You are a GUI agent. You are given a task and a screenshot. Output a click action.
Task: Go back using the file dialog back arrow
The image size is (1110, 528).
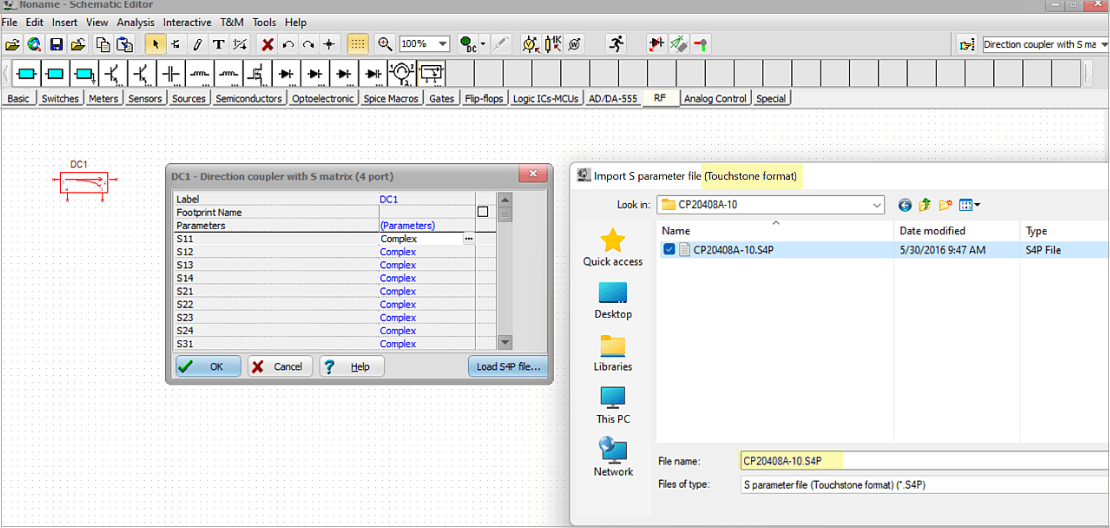[x=905, y=205]
